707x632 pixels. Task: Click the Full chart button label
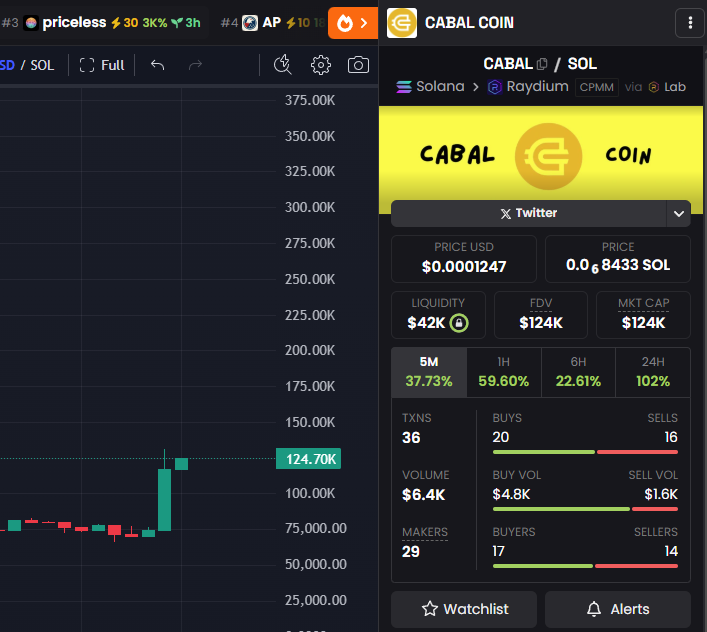112,65
